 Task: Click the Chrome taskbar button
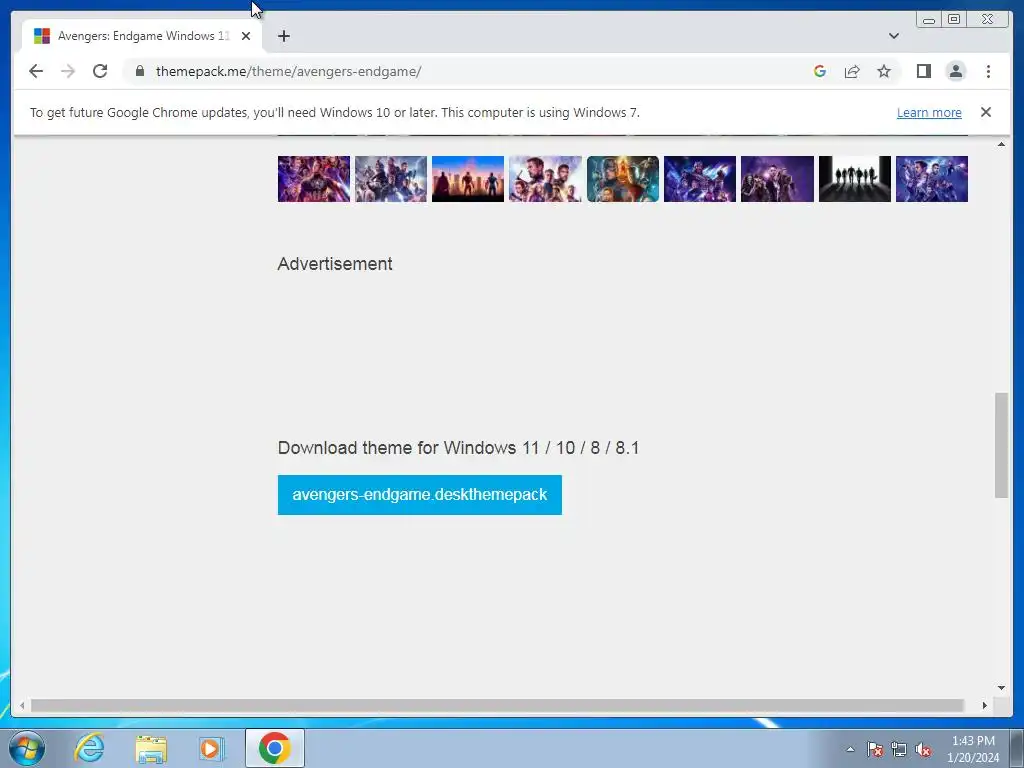(275, 748)
